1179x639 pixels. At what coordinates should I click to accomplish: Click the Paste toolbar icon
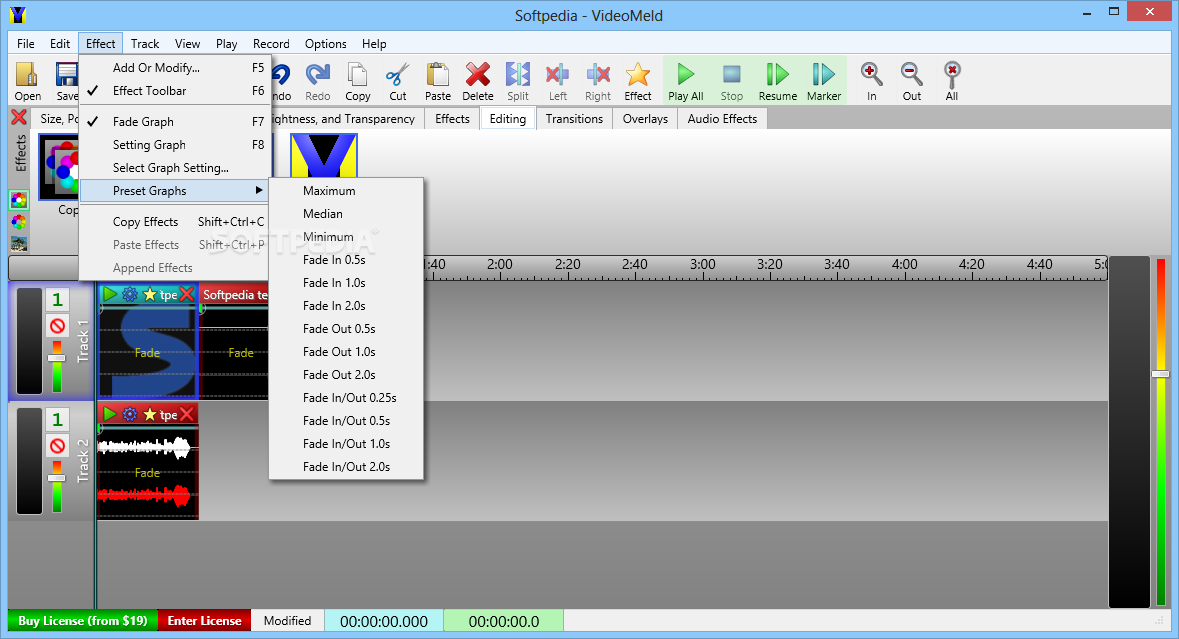point(438,81)
